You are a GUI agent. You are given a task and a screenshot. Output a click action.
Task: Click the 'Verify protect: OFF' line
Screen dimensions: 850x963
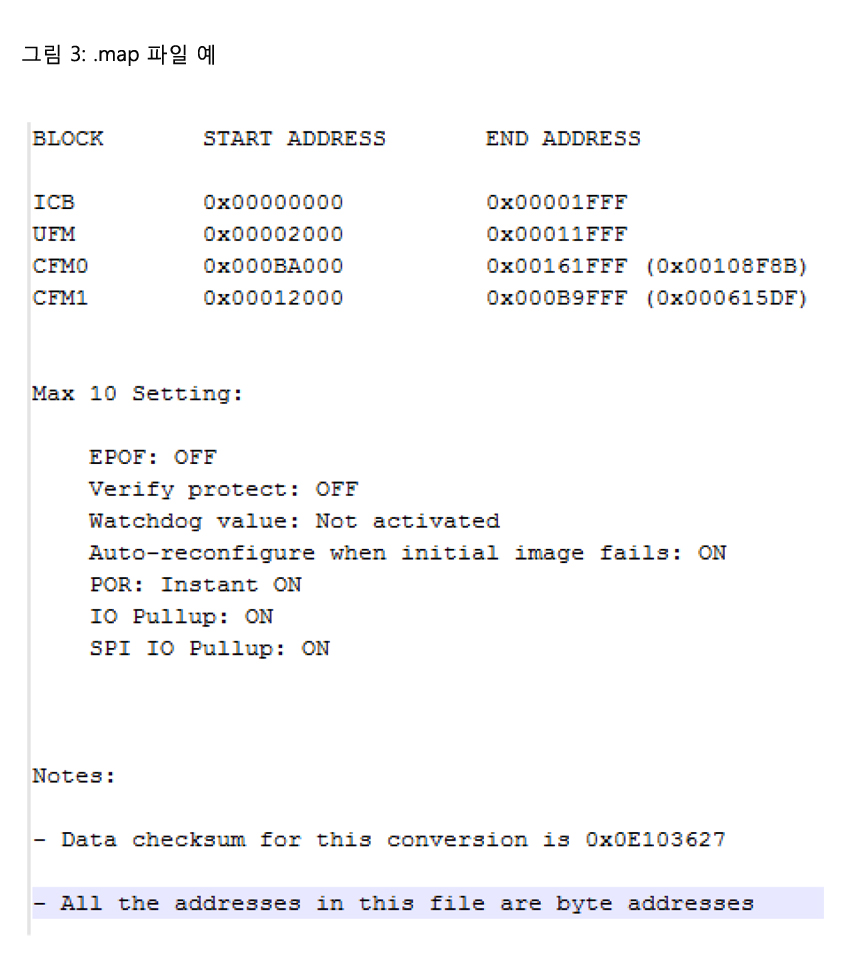coord(223,490)
